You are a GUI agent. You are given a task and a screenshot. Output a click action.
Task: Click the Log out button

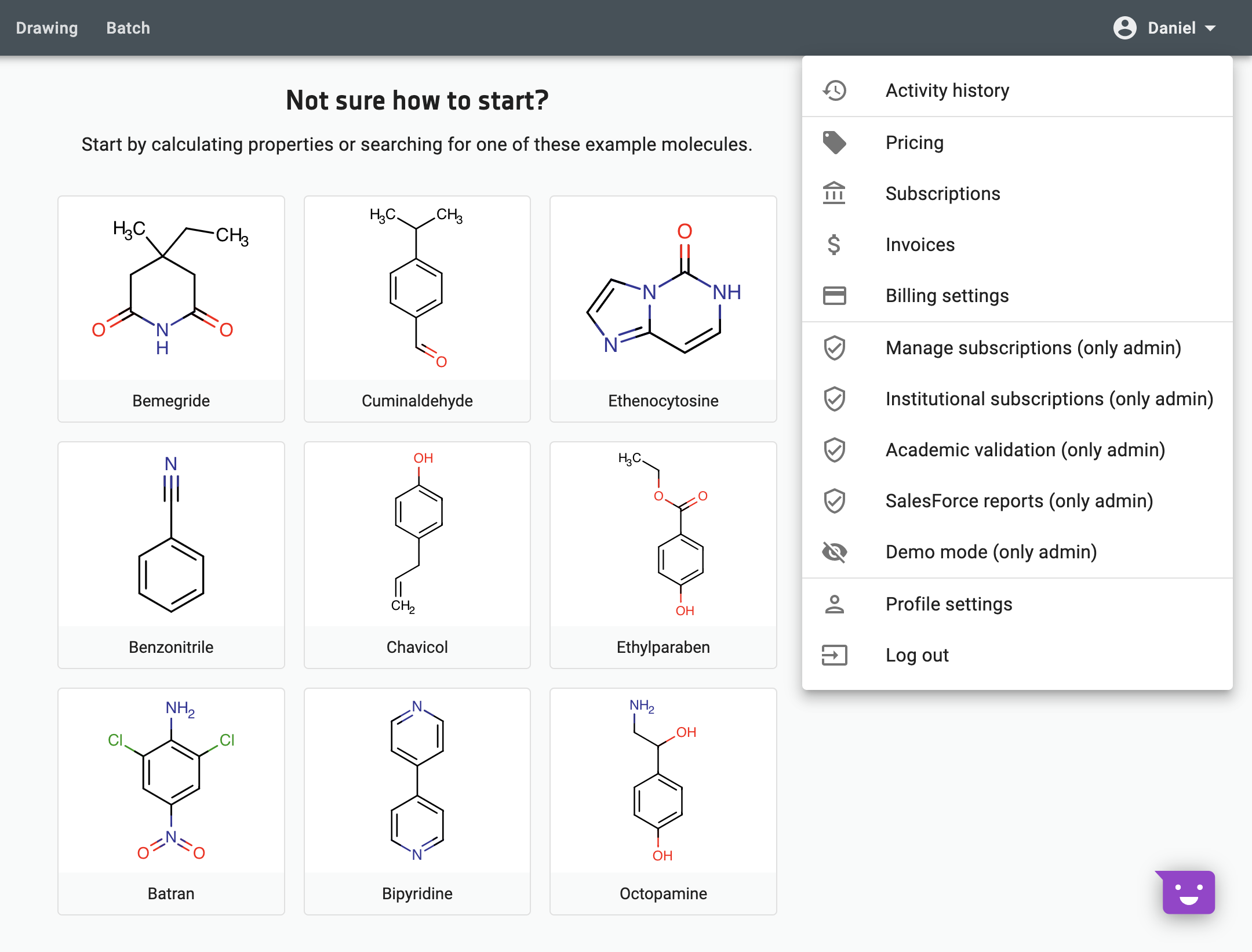point(916,655)
